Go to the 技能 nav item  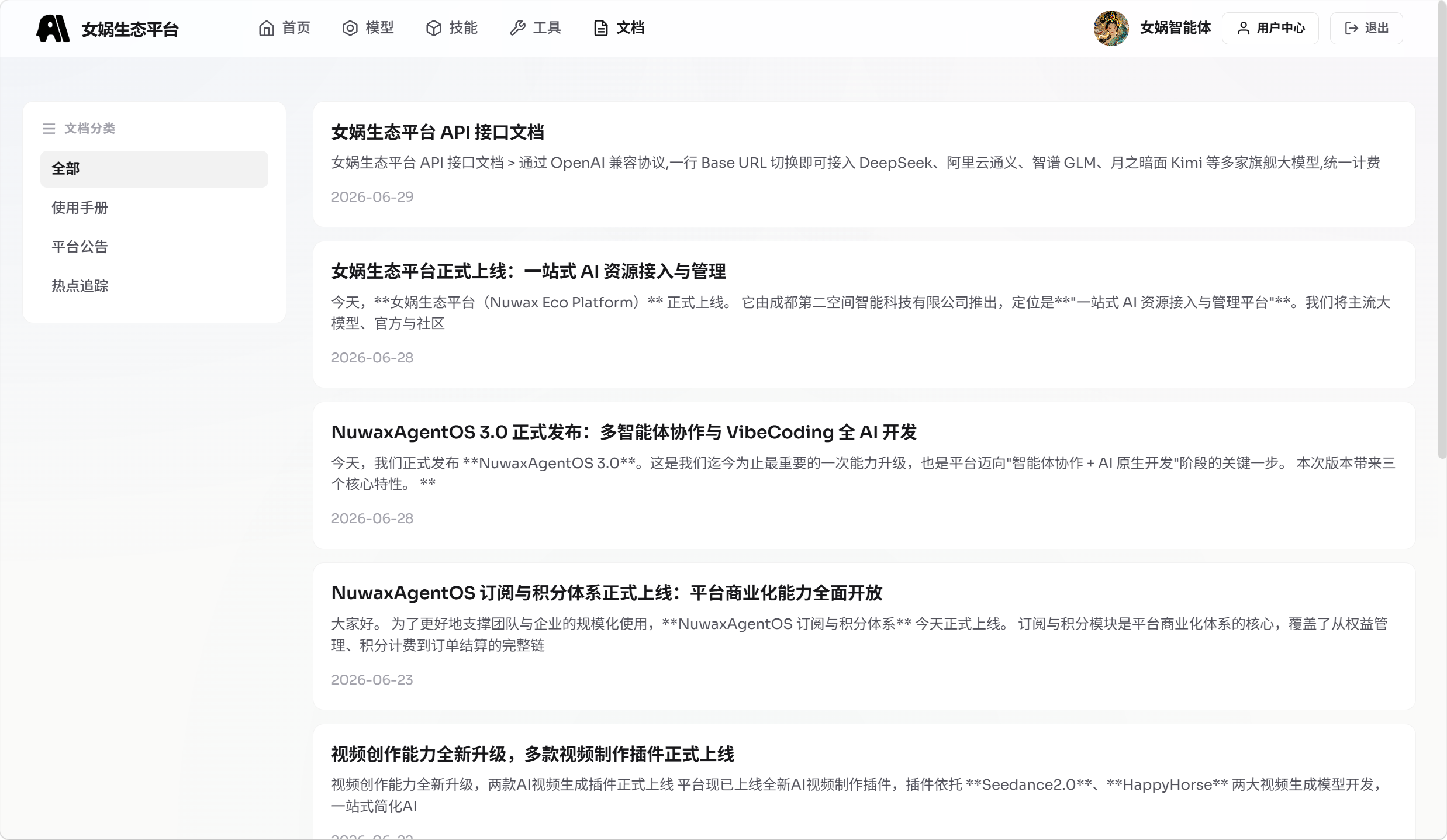coord(452,28)
